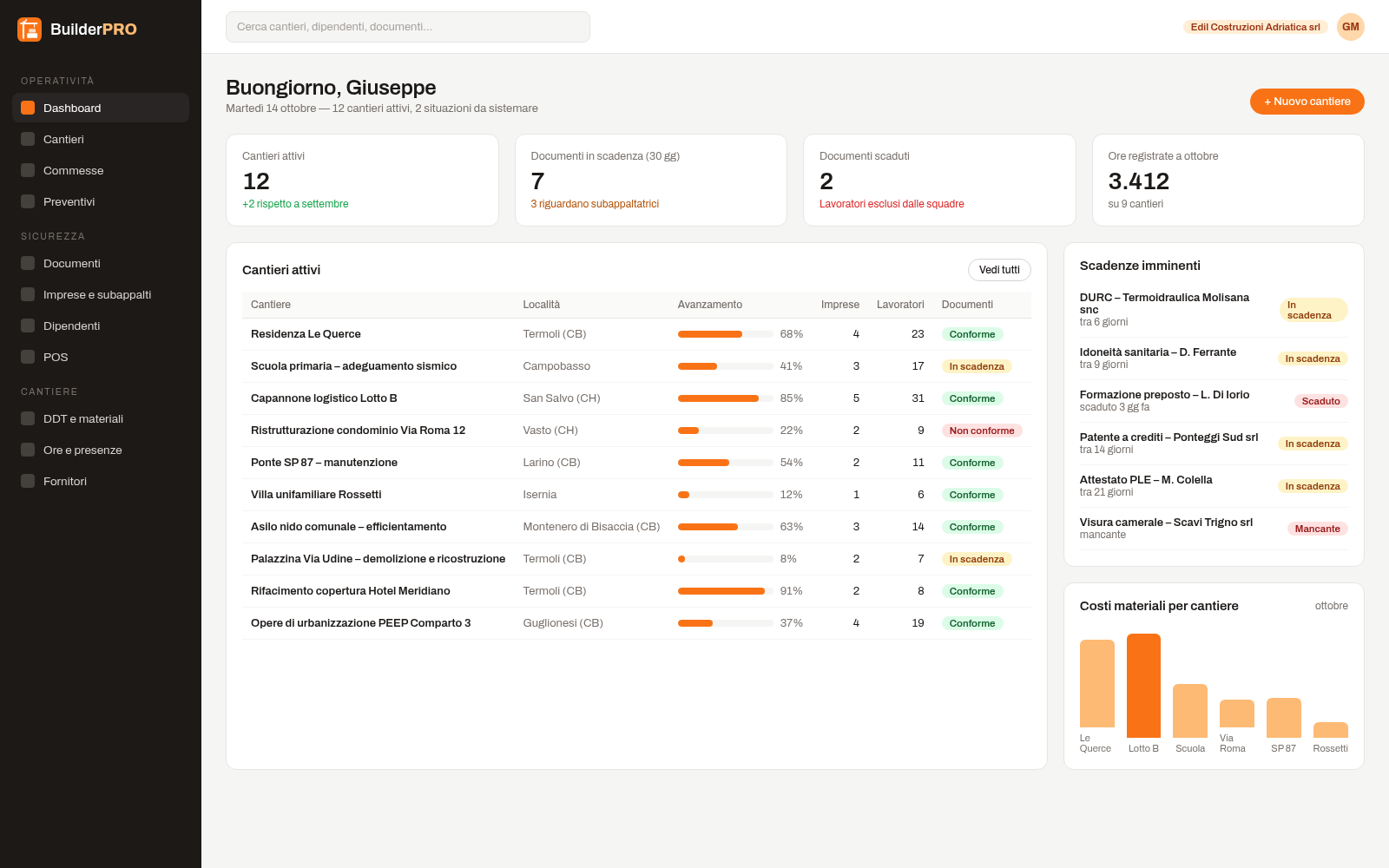Click In scadenza badge for Scuola primaria
The image size is (1389, 868).
tap(977, 366)
